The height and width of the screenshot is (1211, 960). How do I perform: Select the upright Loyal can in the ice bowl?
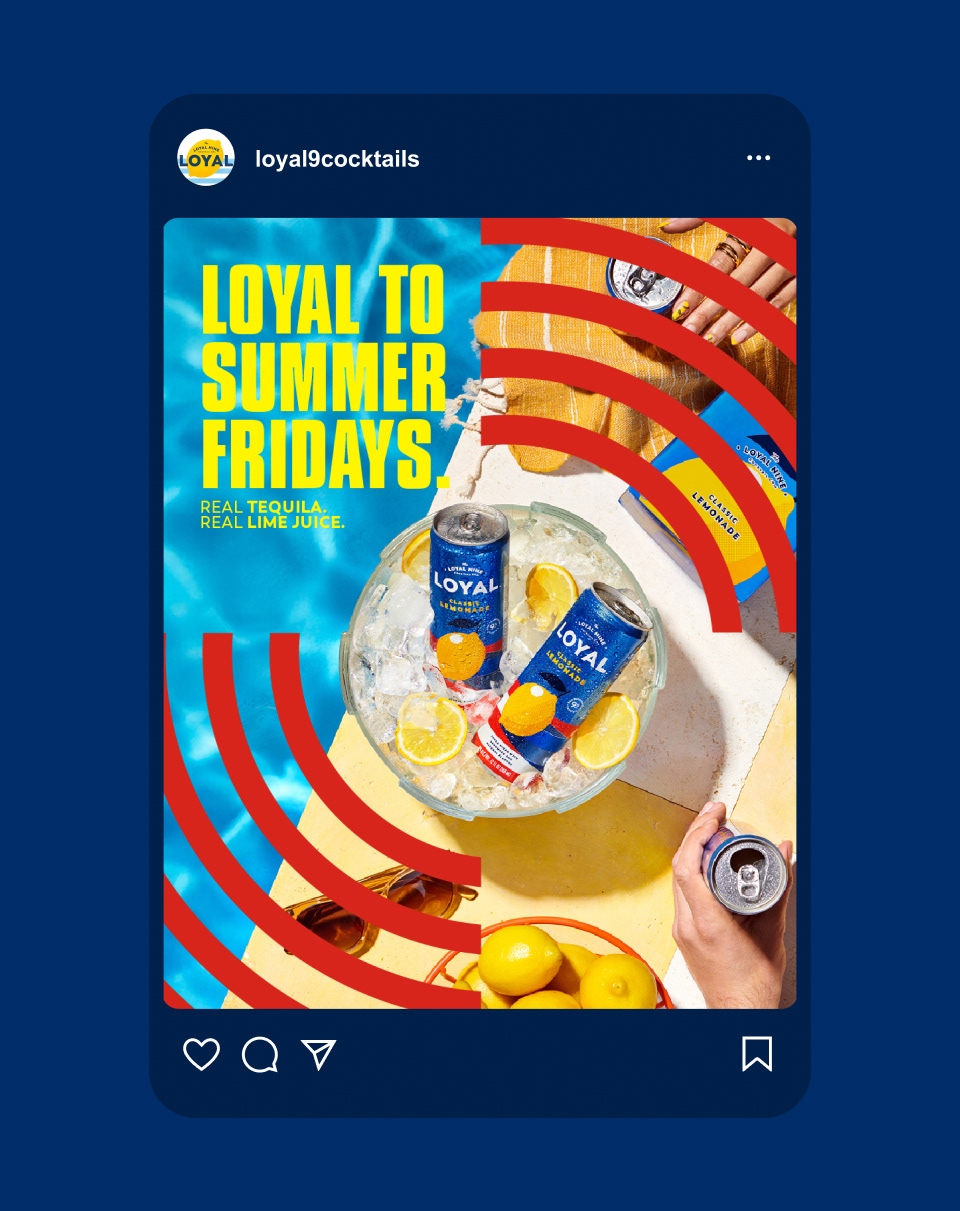[468, 595]
